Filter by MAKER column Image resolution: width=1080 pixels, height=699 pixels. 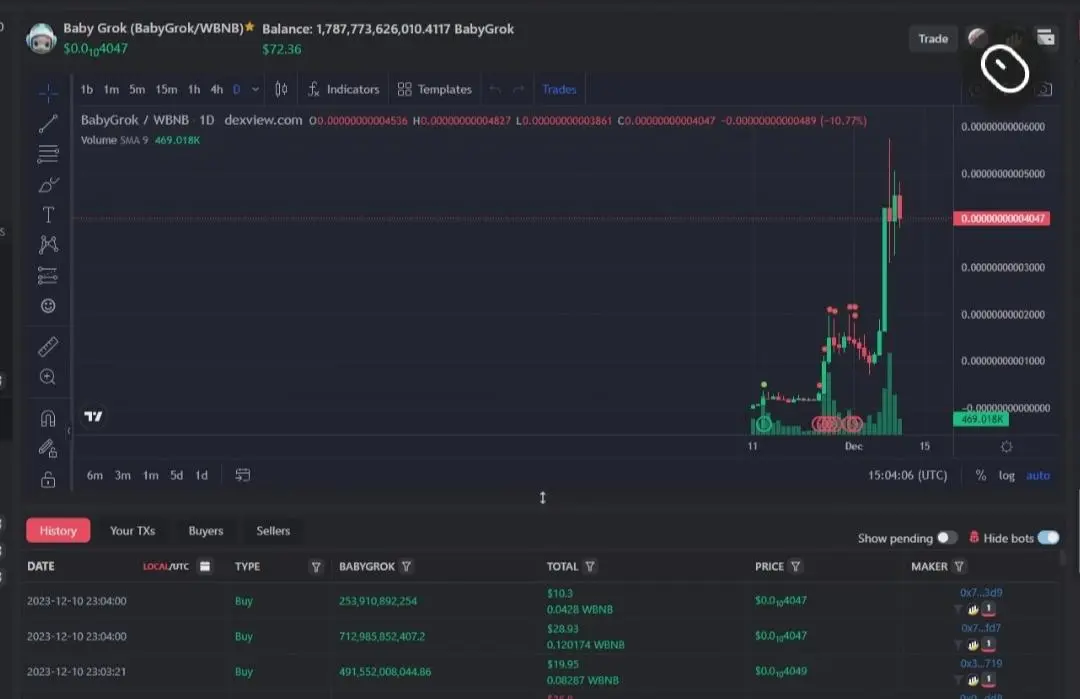tap(959, 566)
